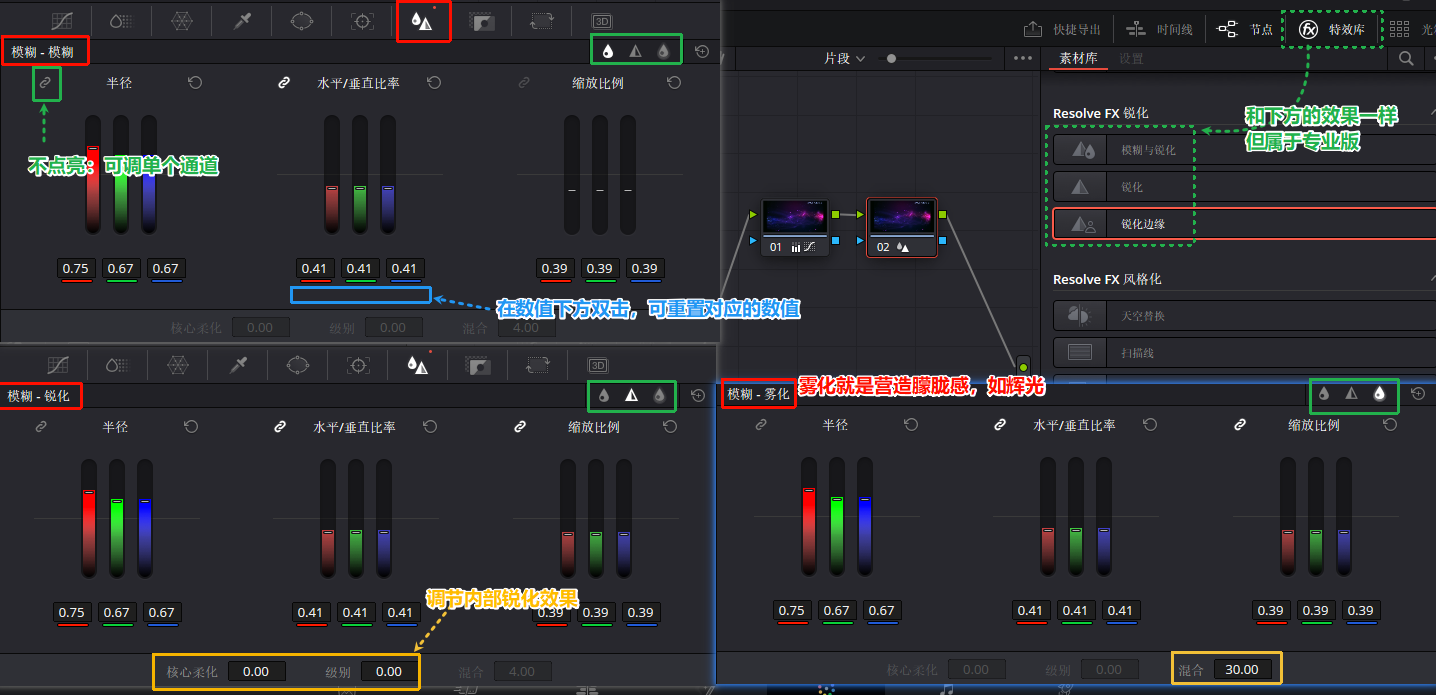Search the effects library
Image resolution: width=1436 pixels, height=695 pixels.
point(1406,59)
